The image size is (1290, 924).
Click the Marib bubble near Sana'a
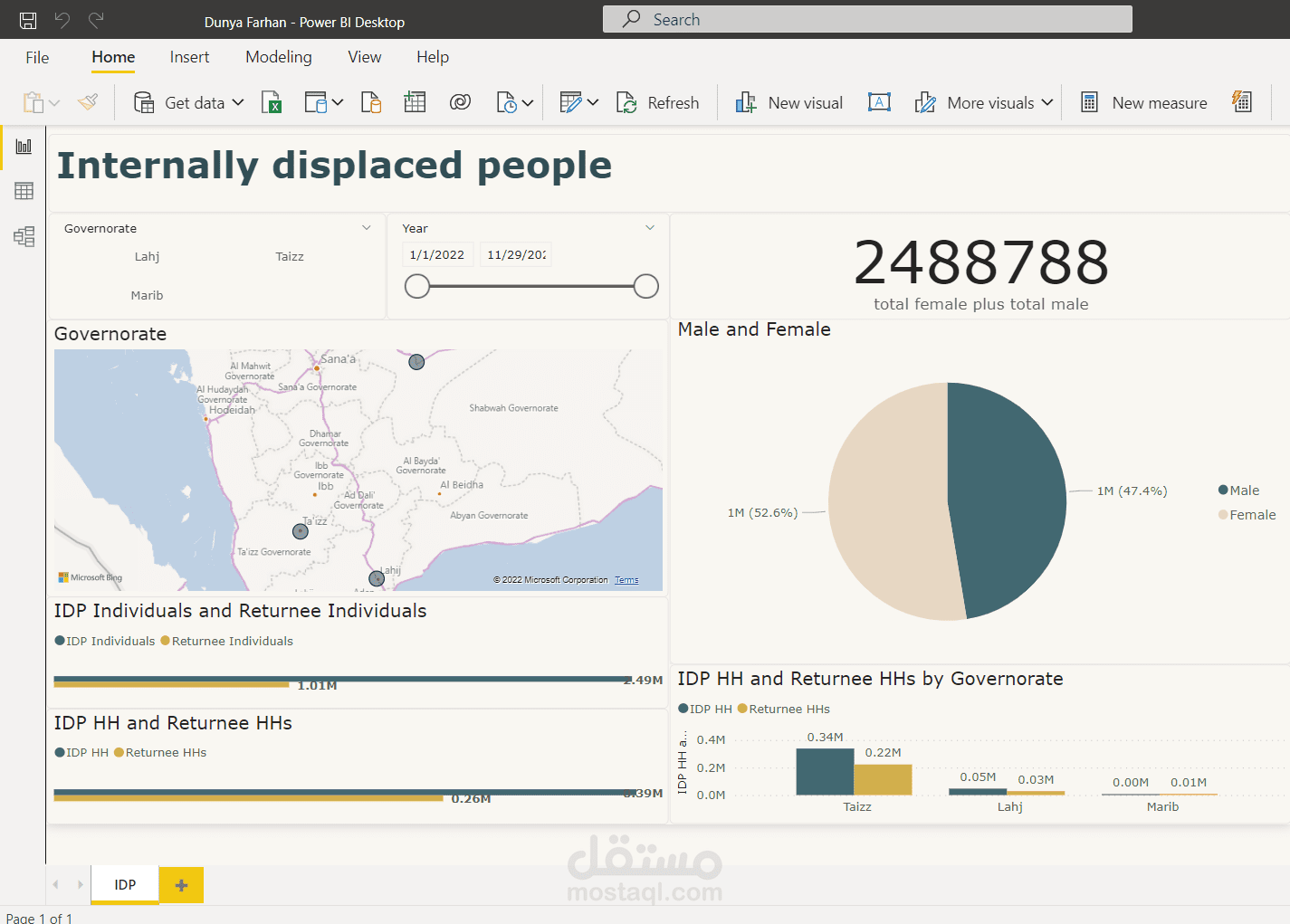click(x=416, y=362)
